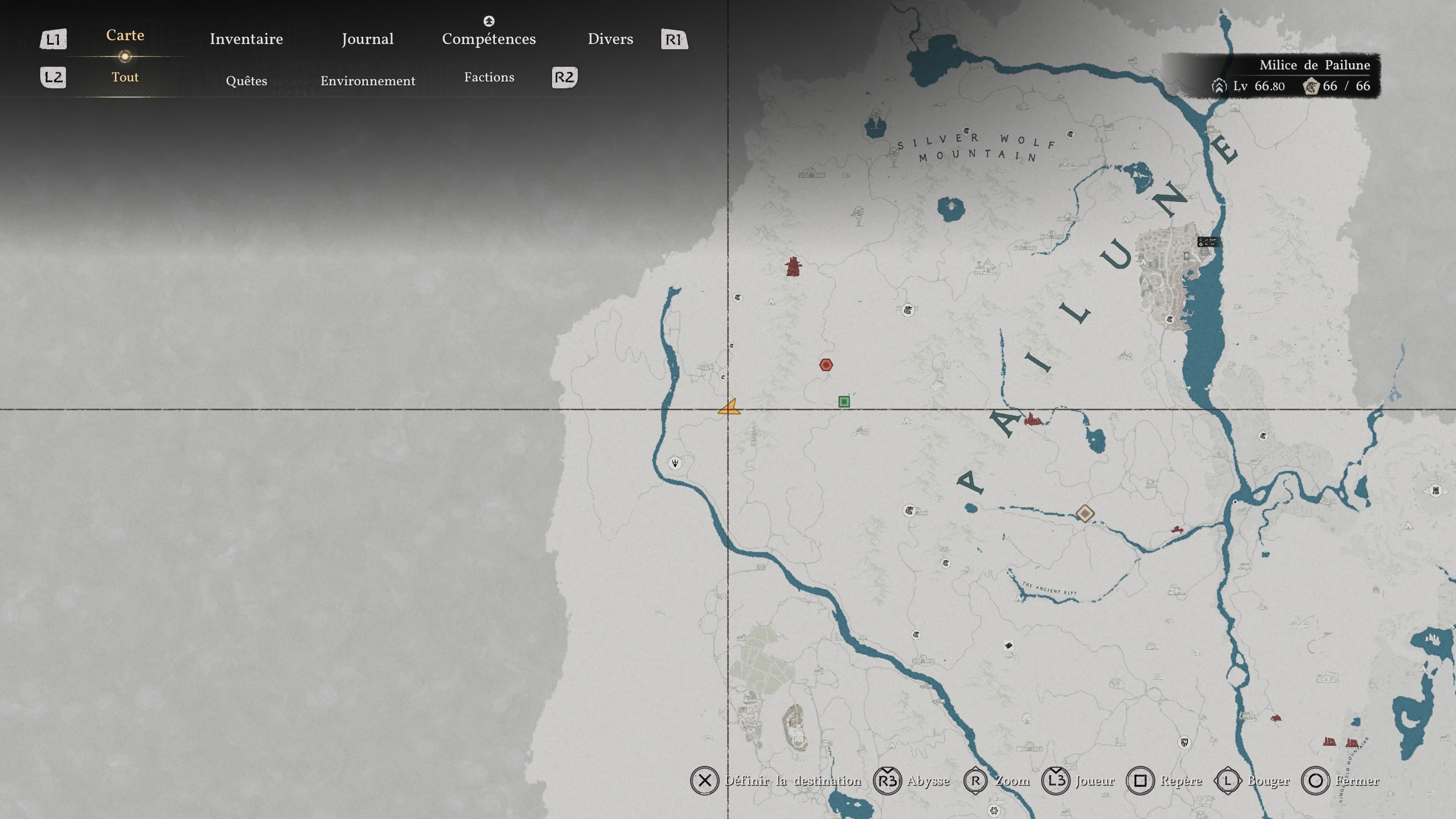
Task: Click the Lv 66.80 level value
Action: [1259, 86]
